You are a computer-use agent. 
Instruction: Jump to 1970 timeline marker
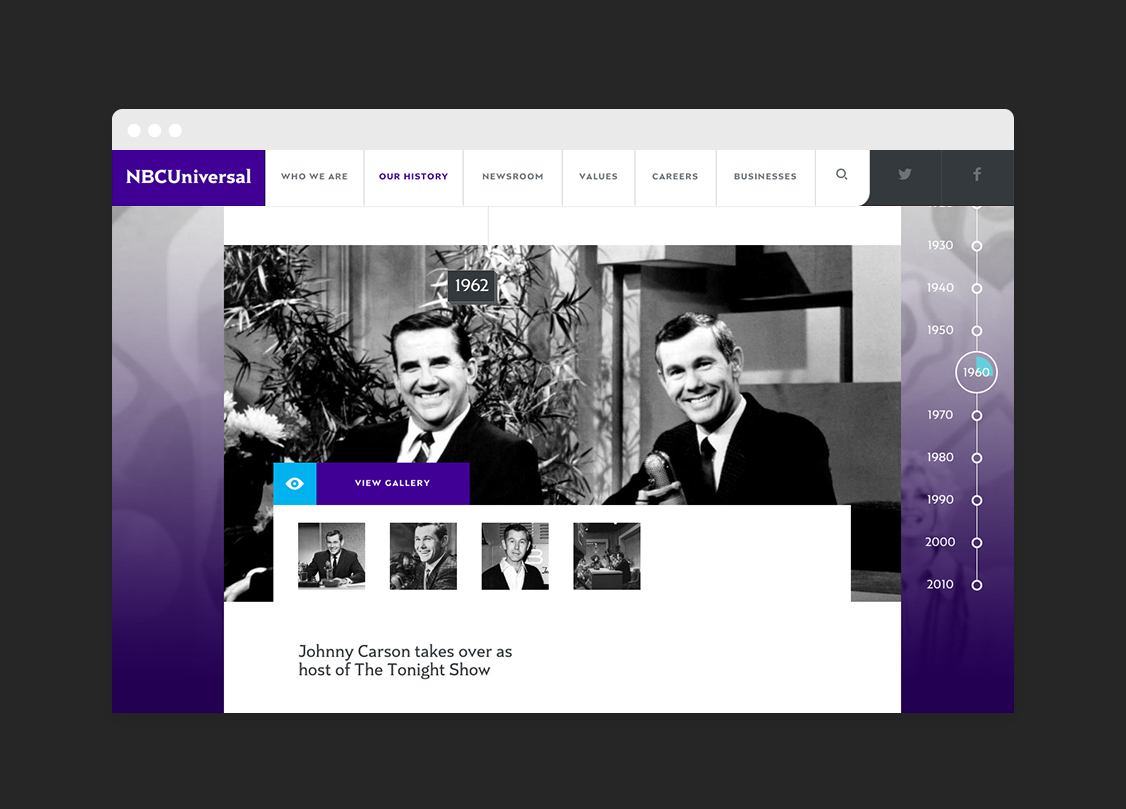(x=977, y=416)
